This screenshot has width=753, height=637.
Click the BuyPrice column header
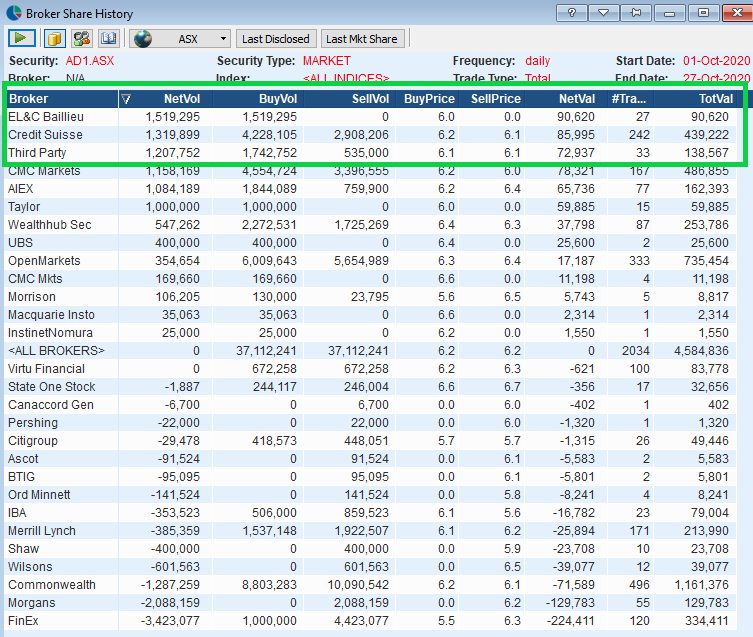428,99
